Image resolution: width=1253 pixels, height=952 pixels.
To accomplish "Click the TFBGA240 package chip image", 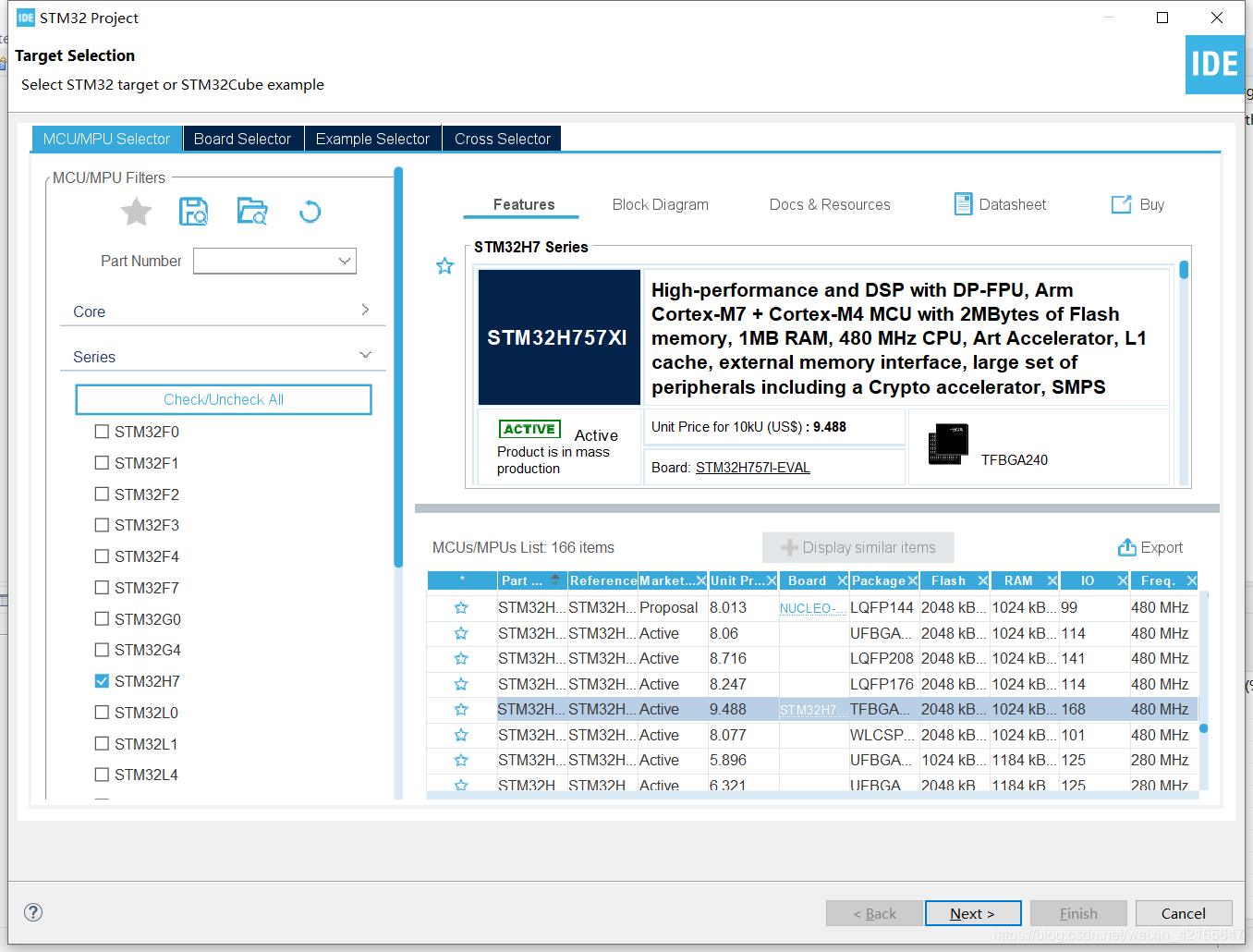I will (x=947, y=445).
